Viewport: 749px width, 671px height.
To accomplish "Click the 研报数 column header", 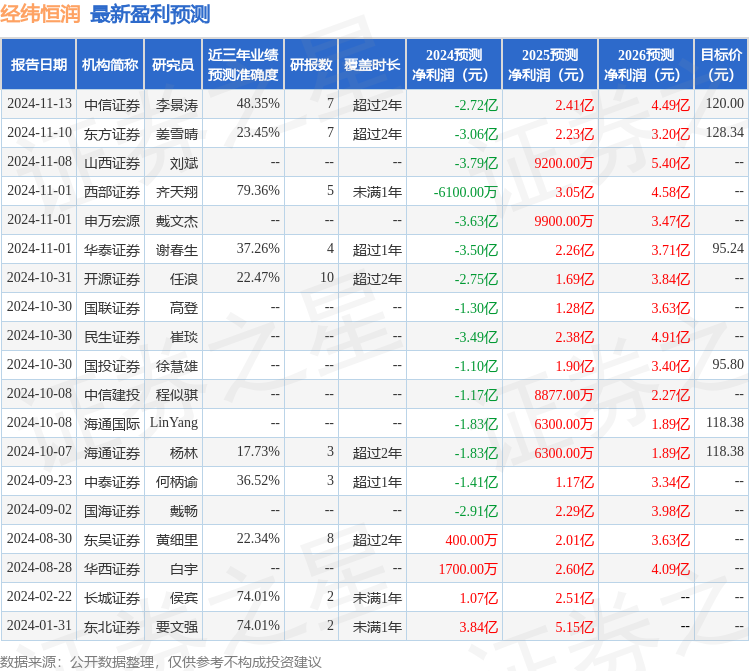I will (311, 65).
